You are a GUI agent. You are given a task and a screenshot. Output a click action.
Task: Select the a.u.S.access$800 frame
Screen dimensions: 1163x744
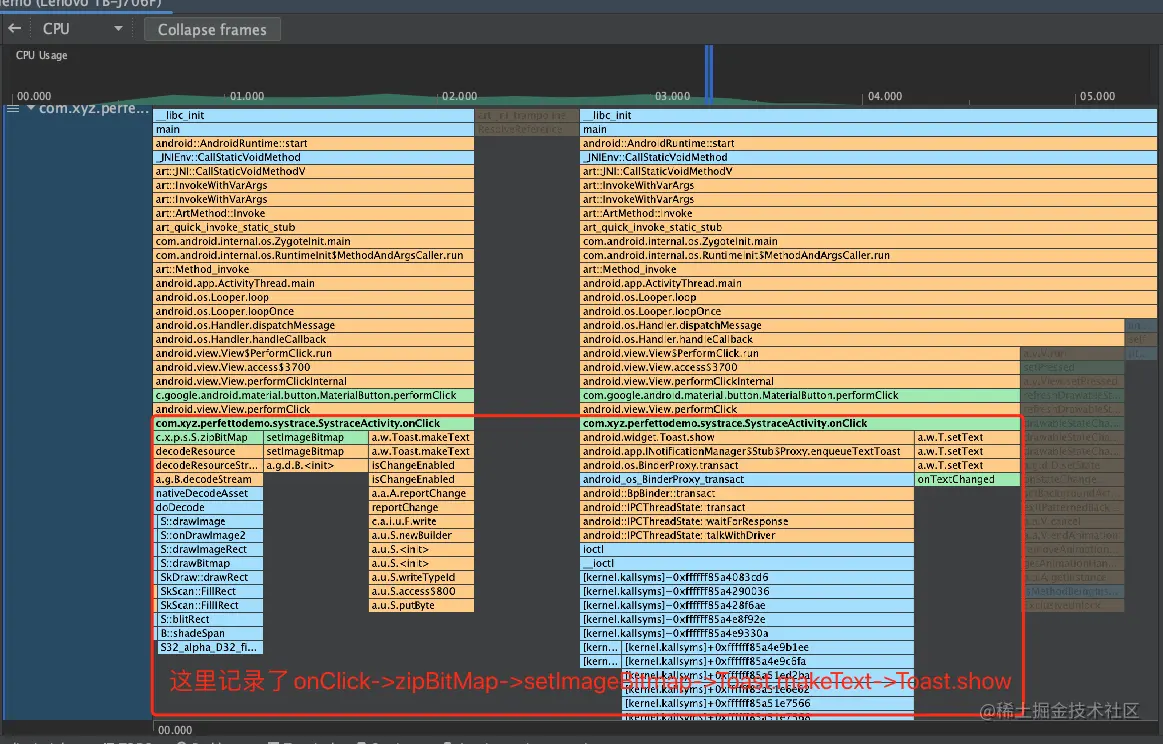(421, 592)
